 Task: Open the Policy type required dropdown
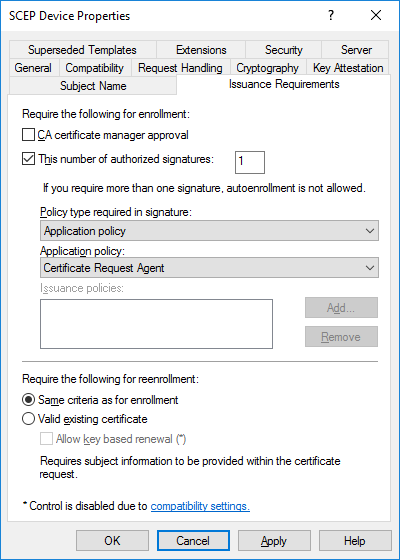pyautogui.click(x=209, y=231)
